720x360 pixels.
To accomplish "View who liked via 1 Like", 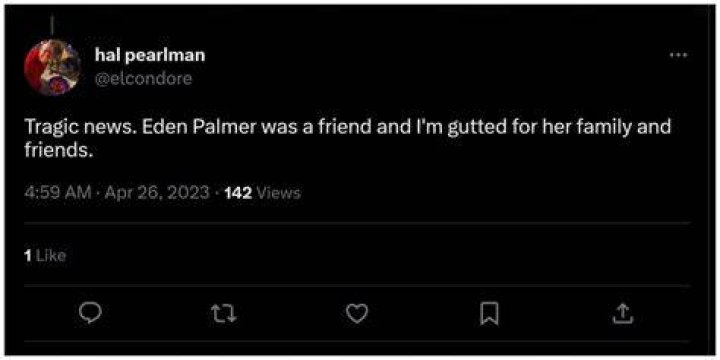I will coord(45,255).
